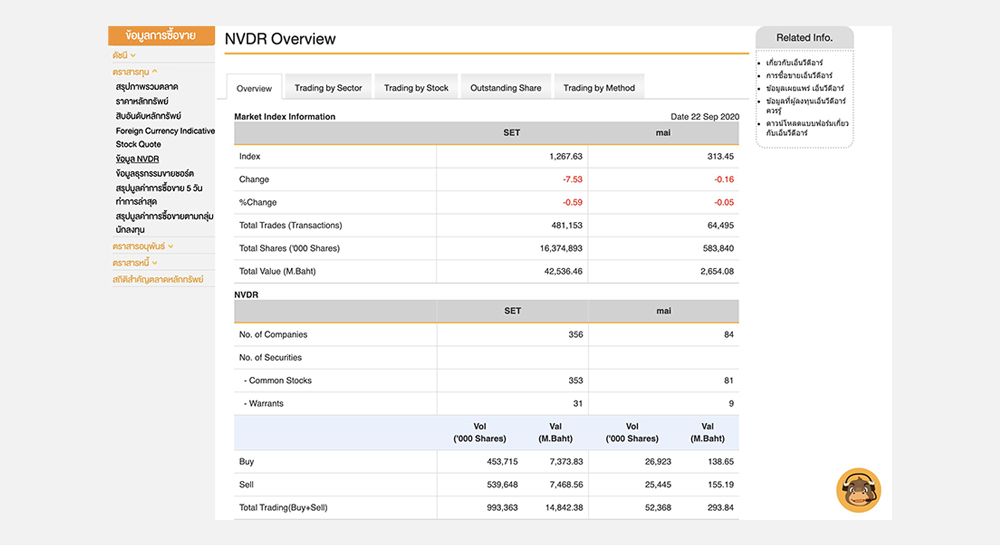The image size is (1000, 545).
Task: Collapse the ตราสารทุน sidebar section
Action: (135, 72)
